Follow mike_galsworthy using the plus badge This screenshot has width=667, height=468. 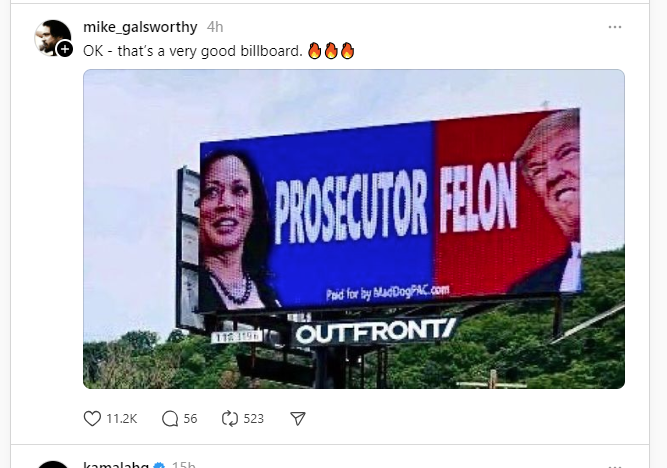65,49
